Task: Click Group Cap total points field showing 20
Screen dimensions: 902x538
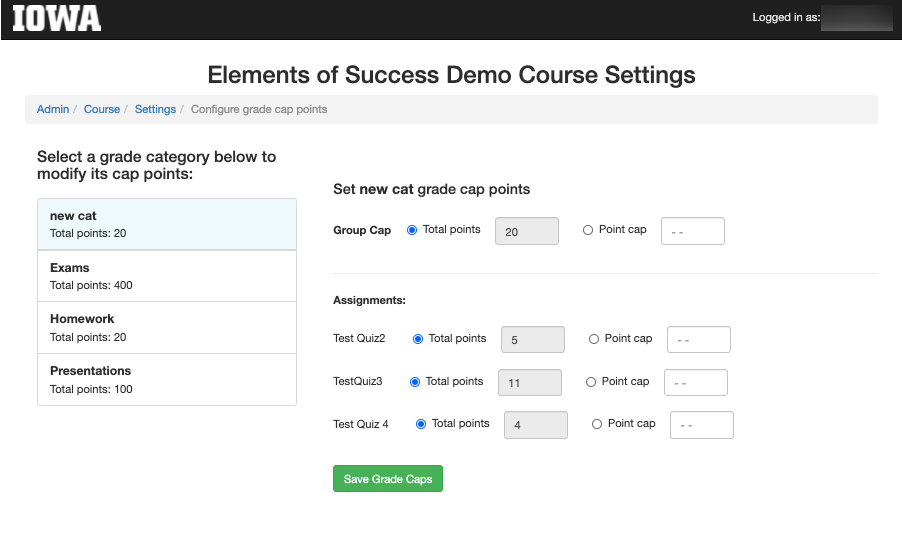Action: (527, 231)
